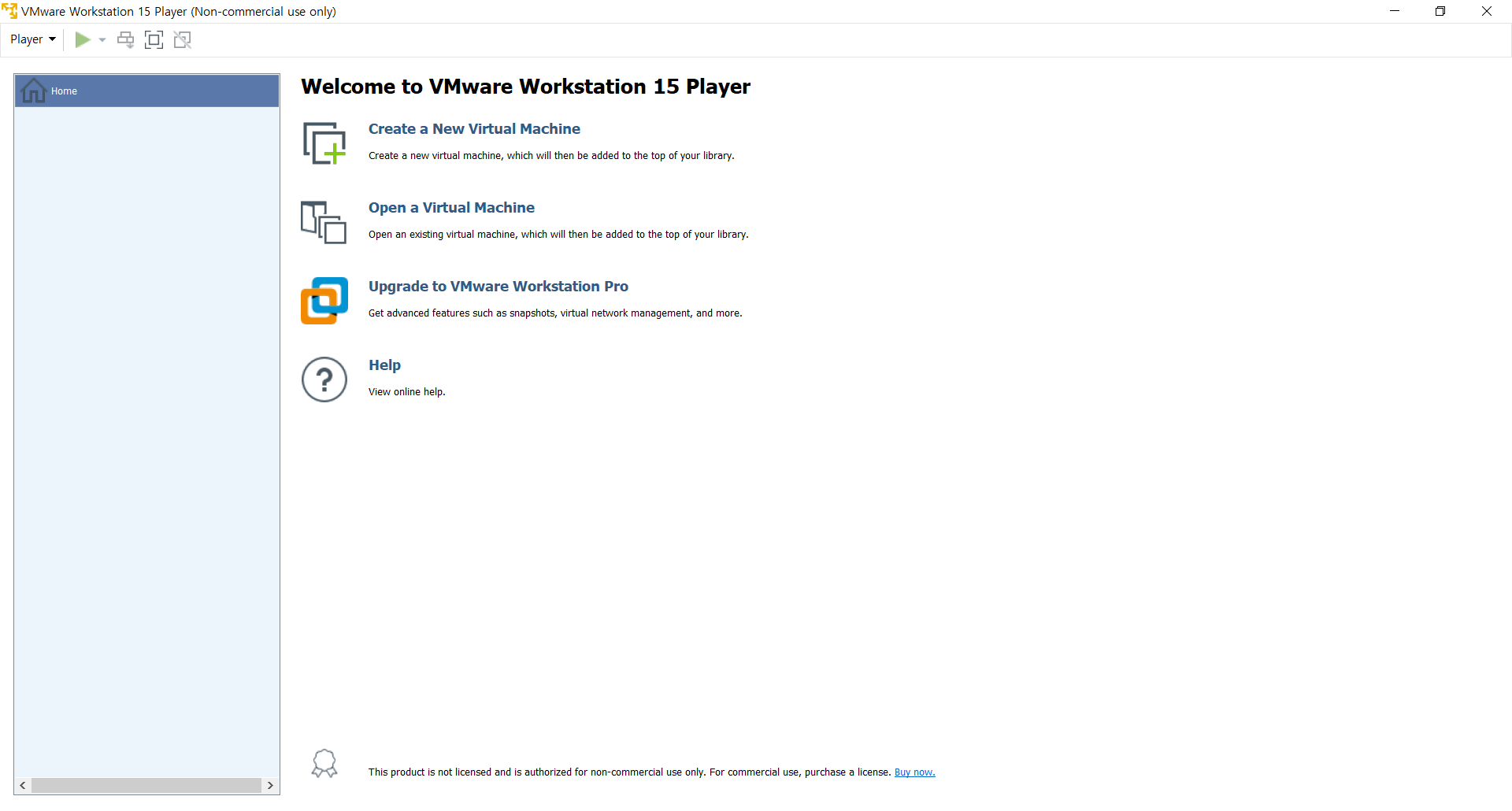
Task: Click 'View online help.' text
Action: 407,392
